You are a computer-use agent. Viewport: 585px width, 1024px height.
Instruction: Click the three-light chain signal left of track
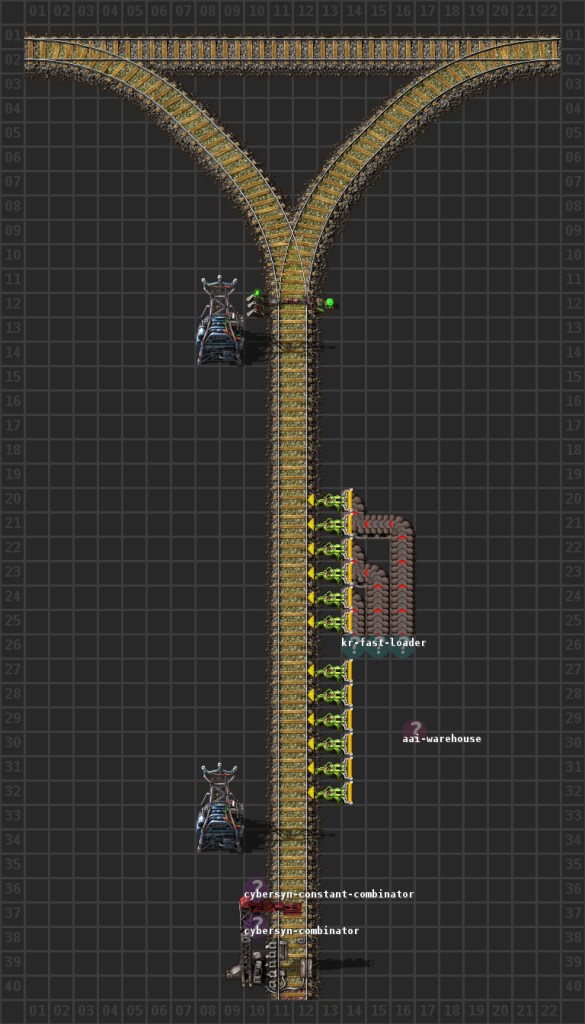[255, 302]
